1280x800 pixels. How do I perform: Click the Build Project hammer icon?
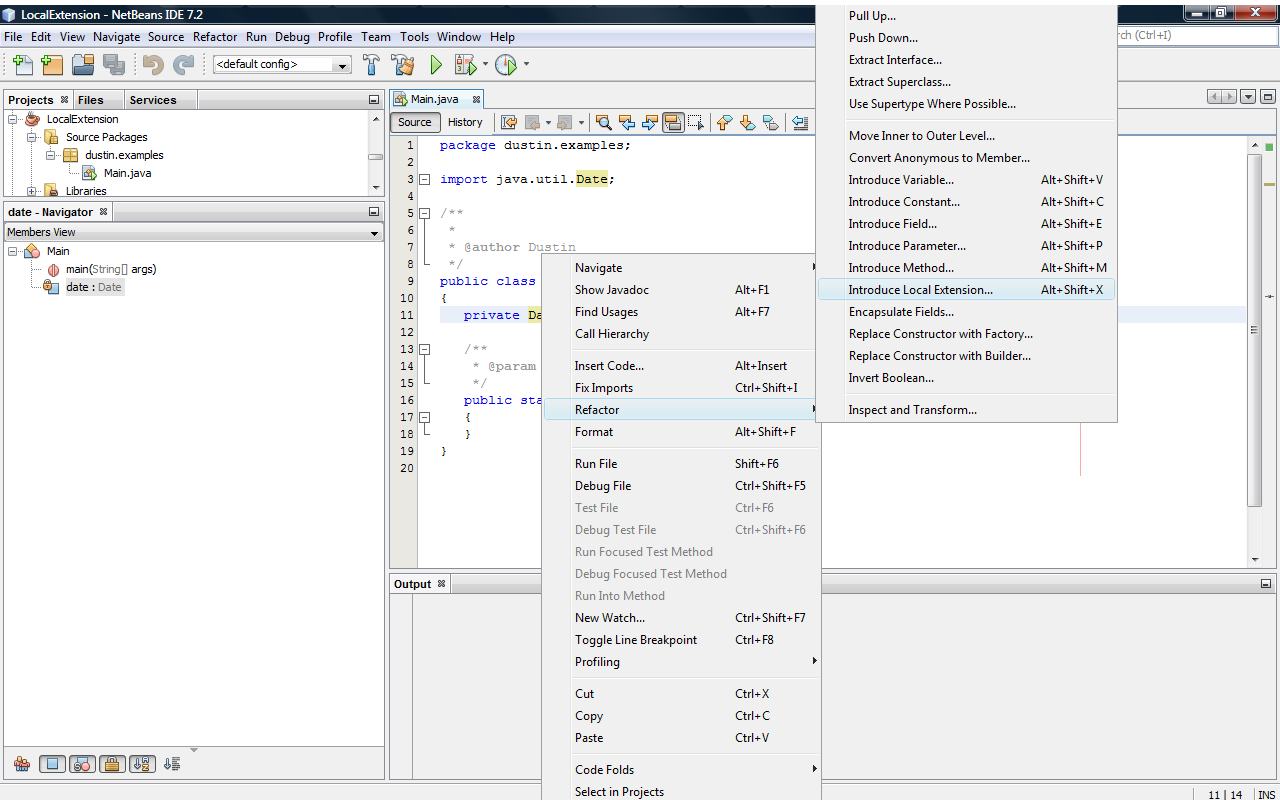tap(371, 65)
